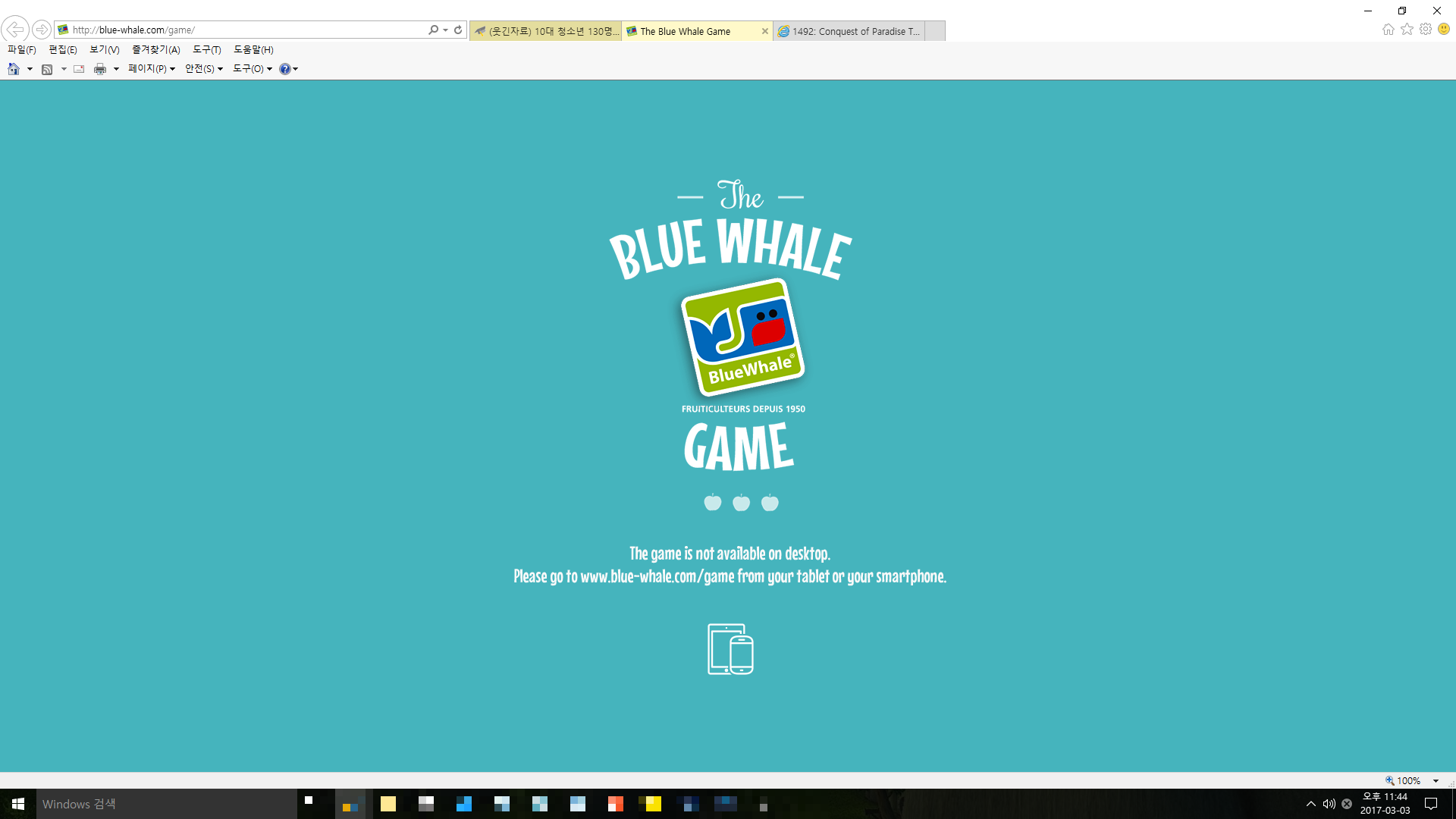Open the 즐겨찾기(A) menu
This screenshot has width=1456, height=819.
155,49
